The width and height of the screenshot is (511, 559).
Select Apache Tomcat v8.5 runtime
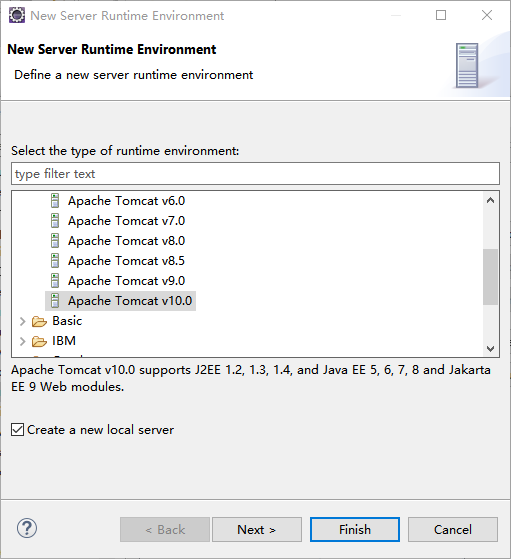pos(127,261)
